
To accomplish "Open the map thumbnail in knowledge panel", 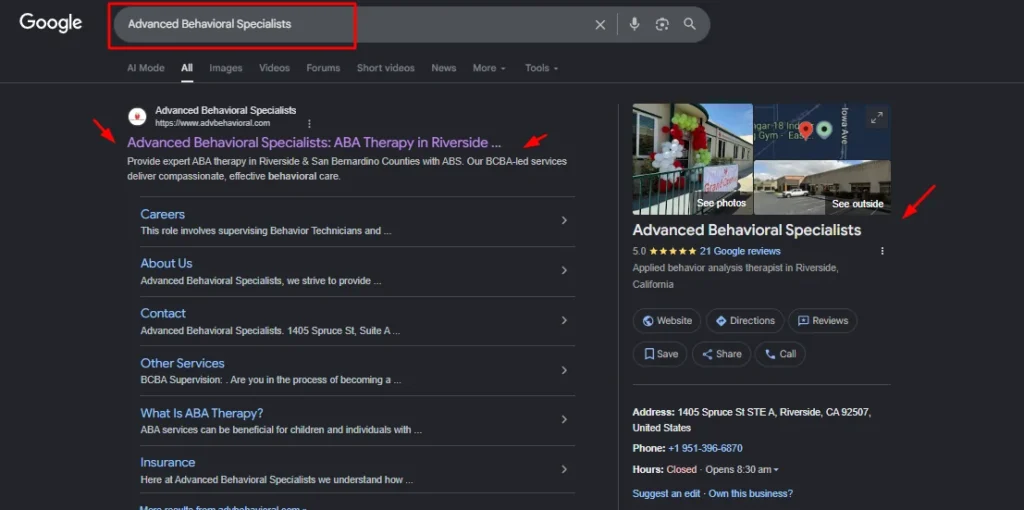I will (822, 131).
